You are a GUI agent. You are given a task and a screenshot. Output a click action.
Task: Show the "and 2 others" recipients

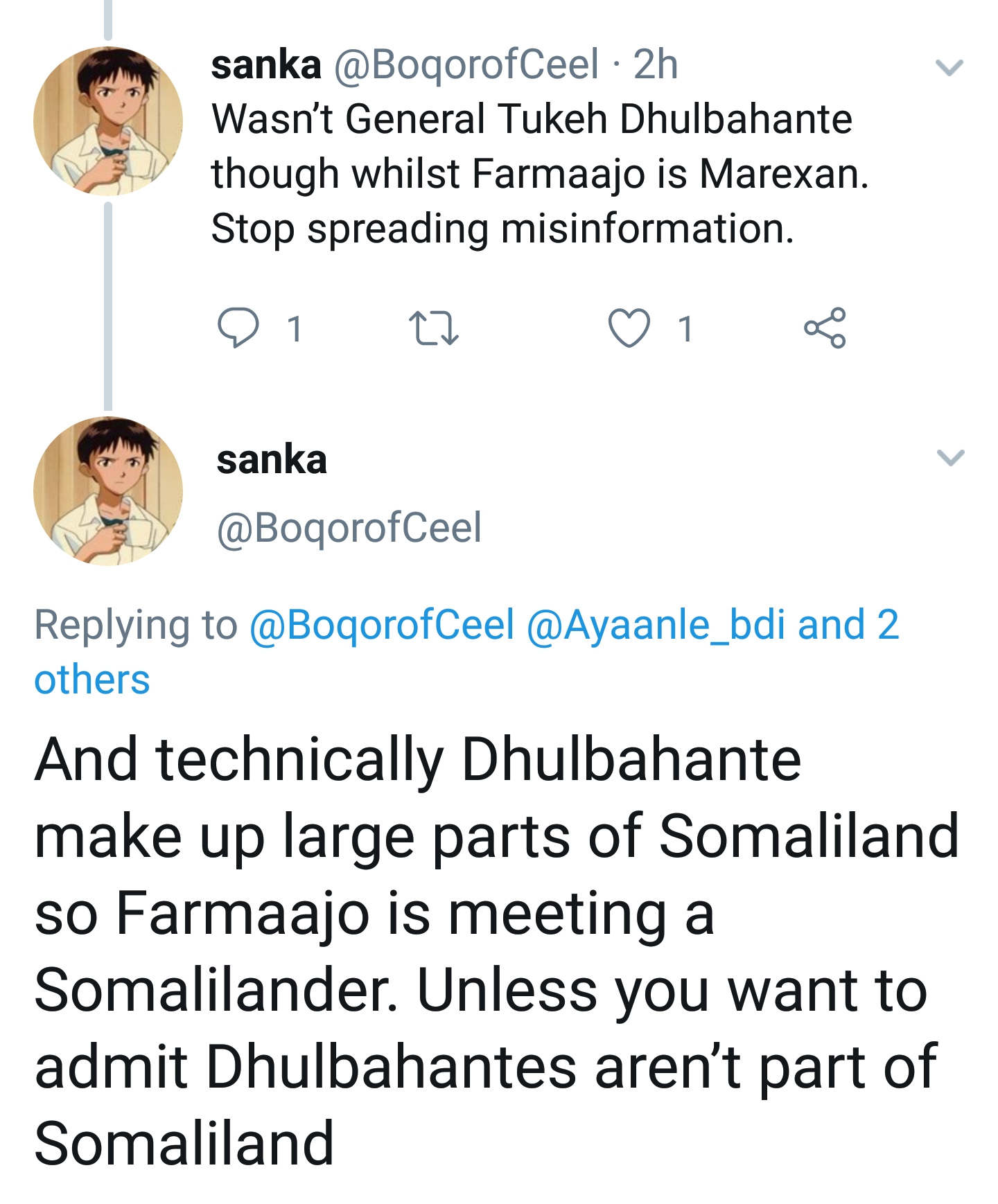click(x=848, y=625)
